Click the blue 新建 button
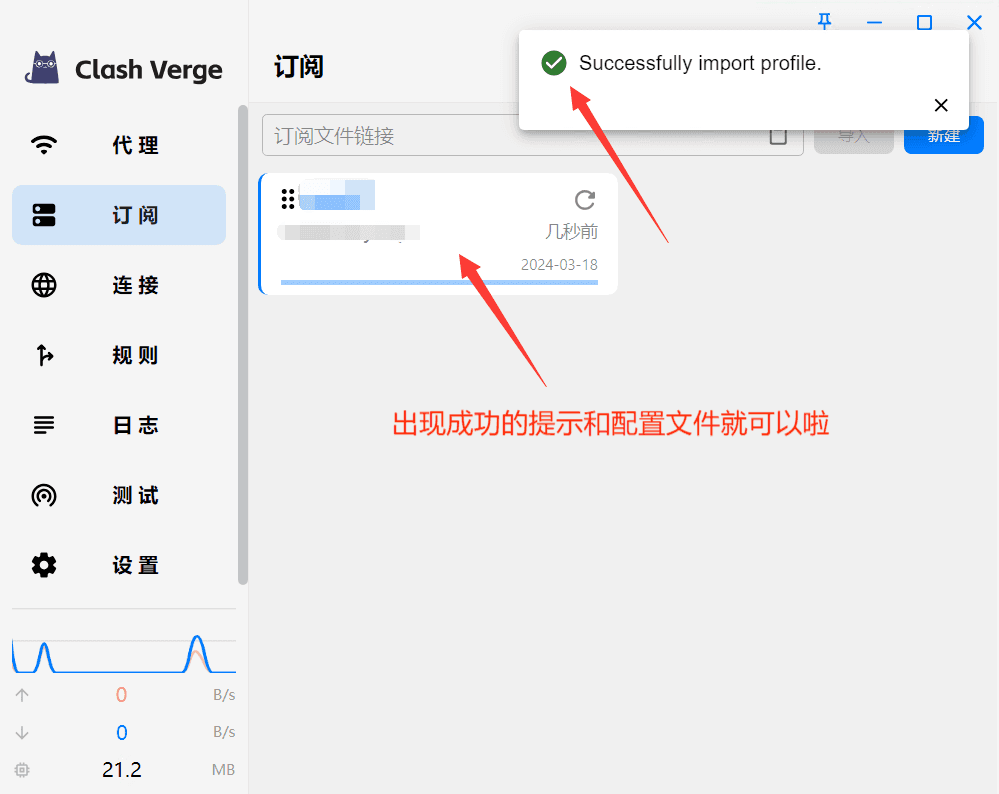This screenshot has height=794, width=999. pos(944,135)
